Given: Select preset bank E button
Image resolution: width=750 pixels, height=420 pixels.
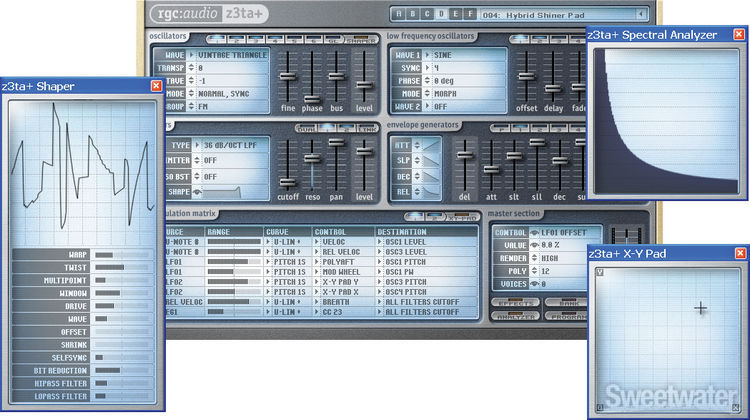Looking at the screenshot, I should [x=456, y=14].
